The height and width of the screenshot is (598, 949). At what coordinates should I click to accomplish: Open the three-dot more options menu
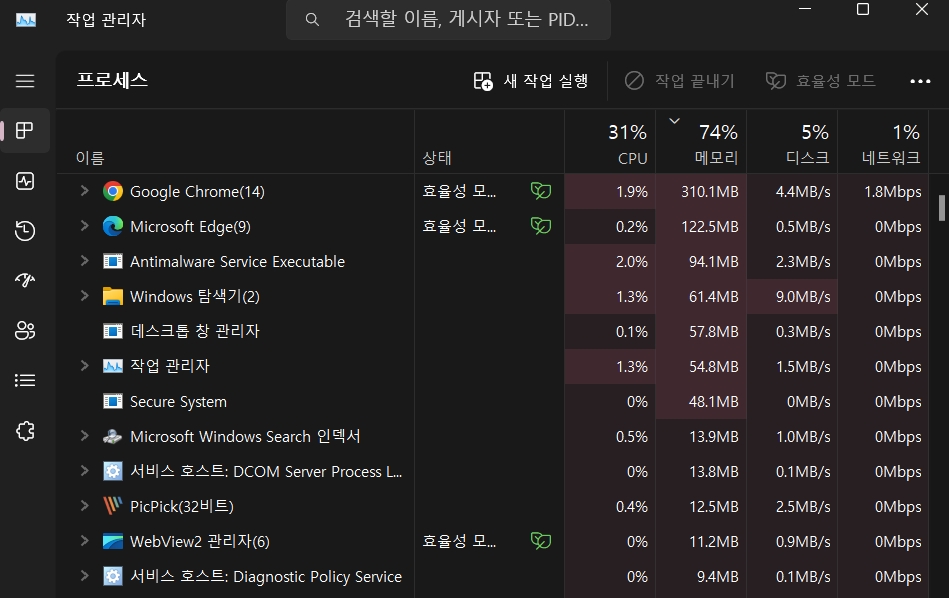click(920, 81)
